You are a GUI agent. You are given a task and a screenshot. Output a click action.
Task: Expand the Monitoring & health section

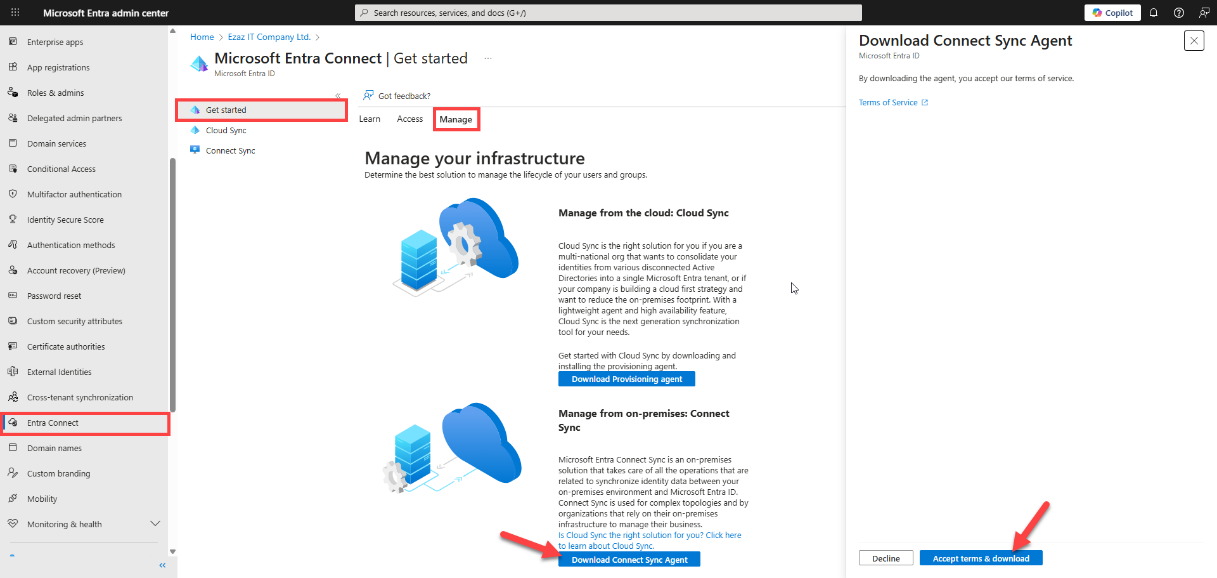pyautogui.click(x=155, y=524)
